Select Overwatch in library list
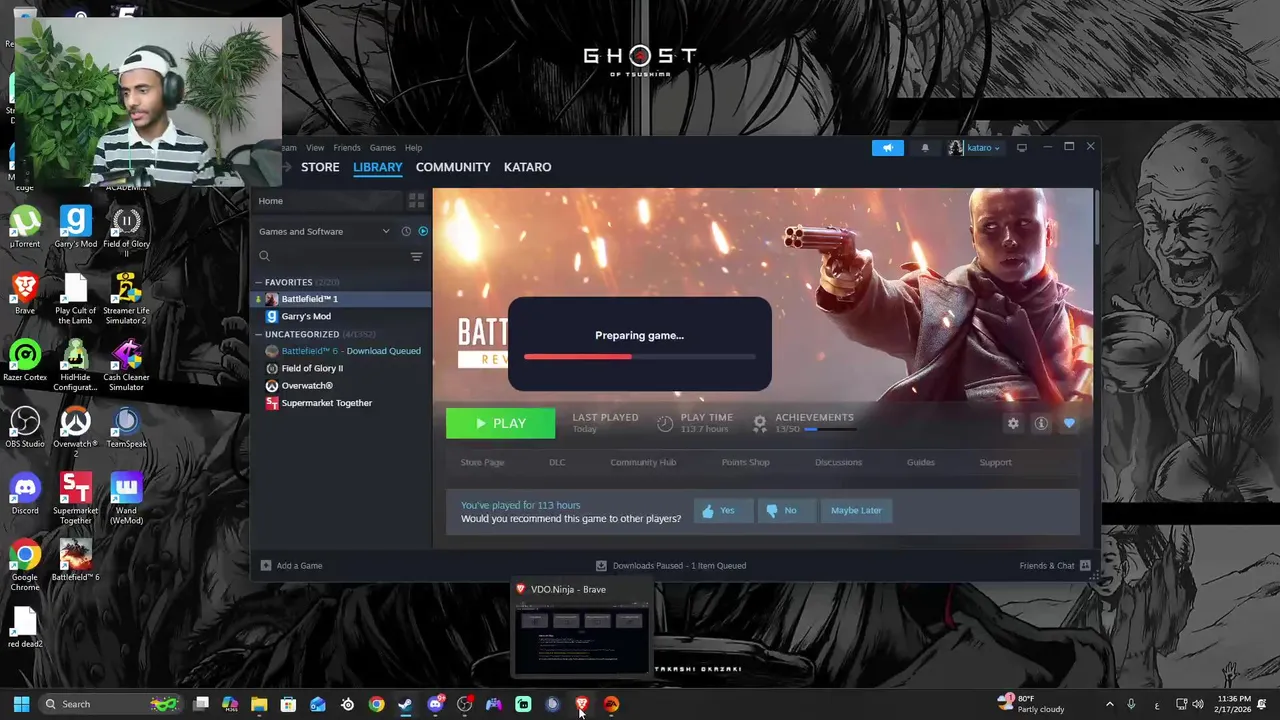Screen dimensions: 1280x720 pyautogui.click(x=342, y=385)
